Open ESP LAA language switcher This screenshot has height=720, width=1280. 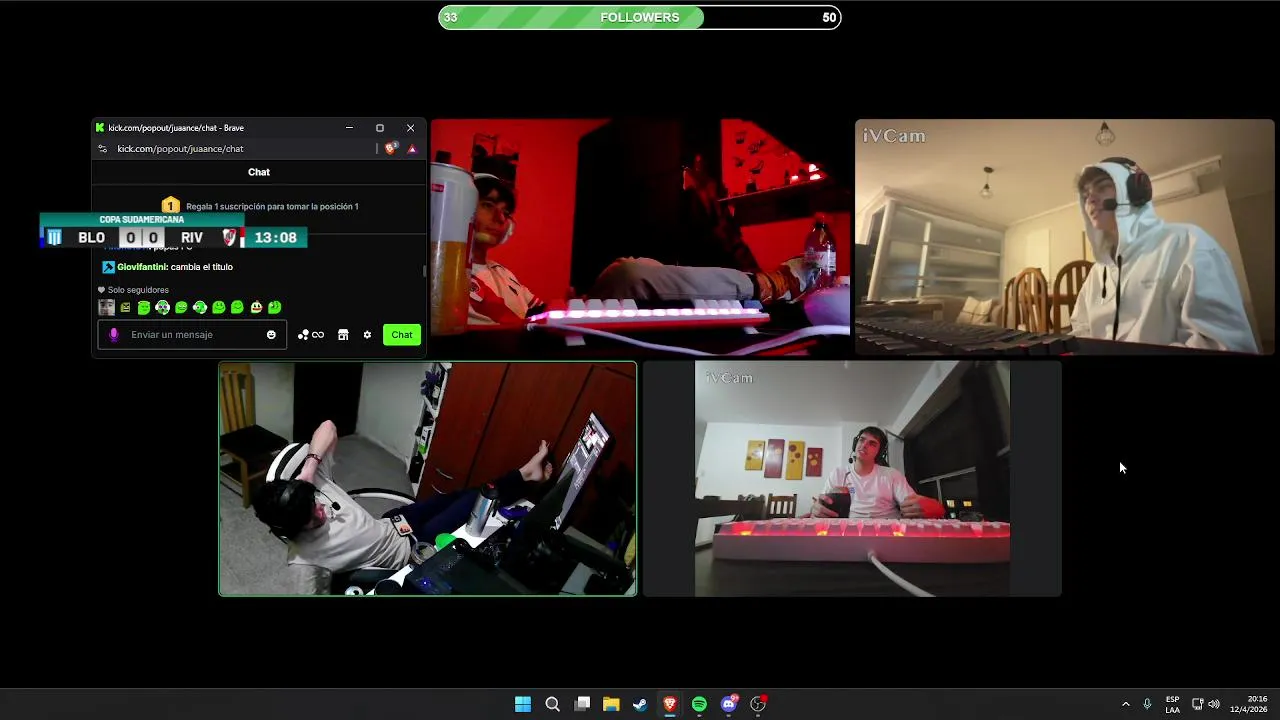tap(1172, 704)
